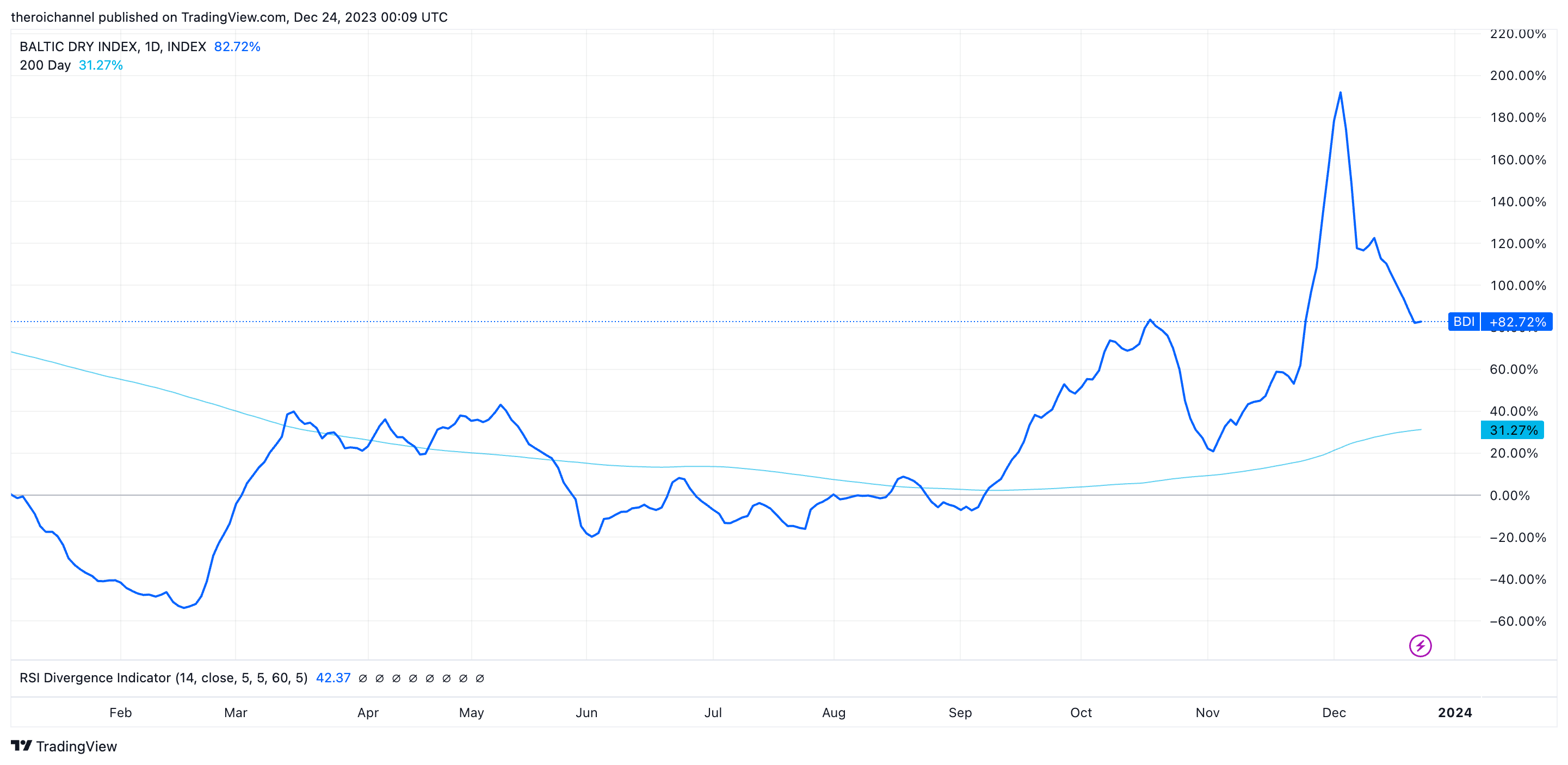Select the 200 Day indicator legend
The height and width of the screenshot is (765, 1568).
click(45, 65)
